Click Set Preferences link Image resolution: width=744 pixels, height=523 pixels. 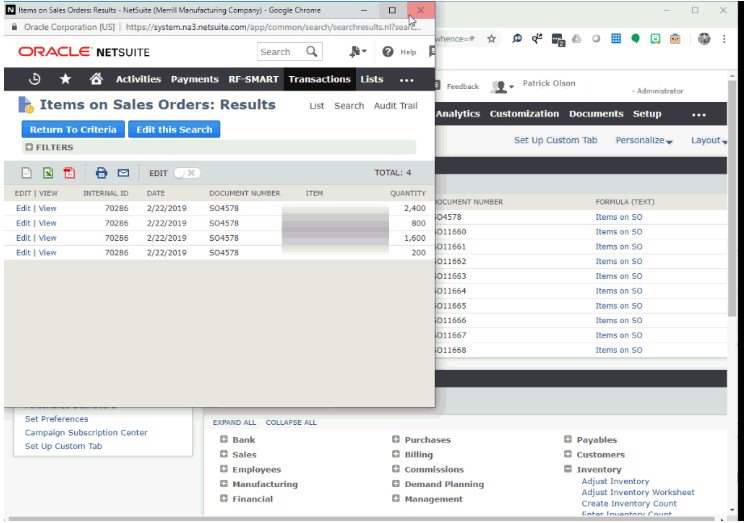coord(56,419)
